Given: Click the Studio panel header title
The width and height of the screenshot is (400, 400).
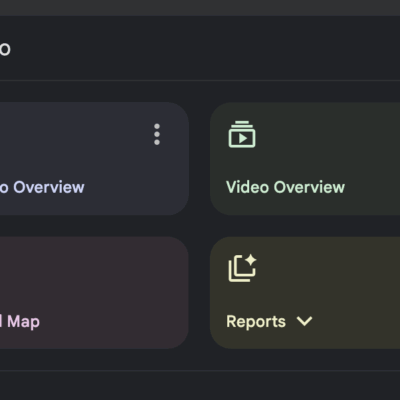Looking at the screenshot, I should pyautogui.click(x=5, y=49).
